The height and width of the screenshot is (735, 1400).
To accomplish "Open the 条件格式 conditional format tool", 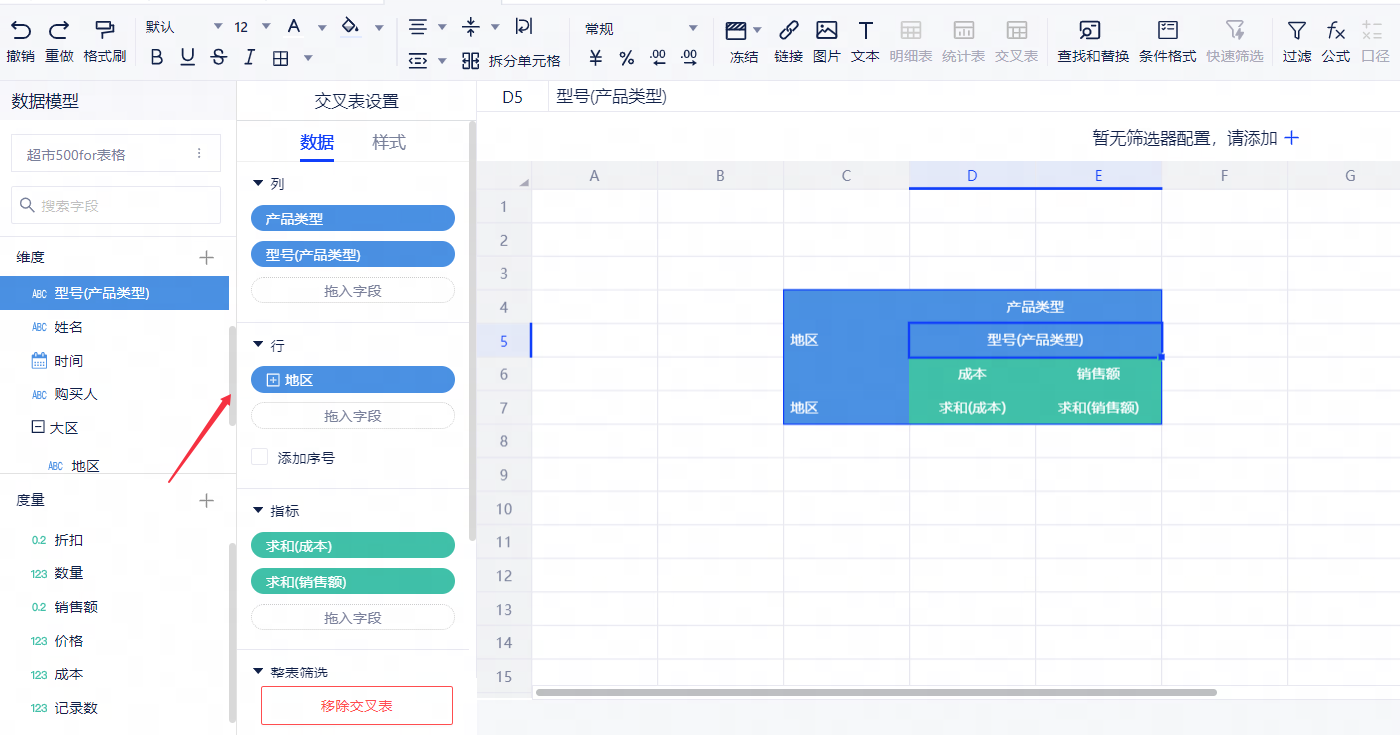I will point(1167,30).
